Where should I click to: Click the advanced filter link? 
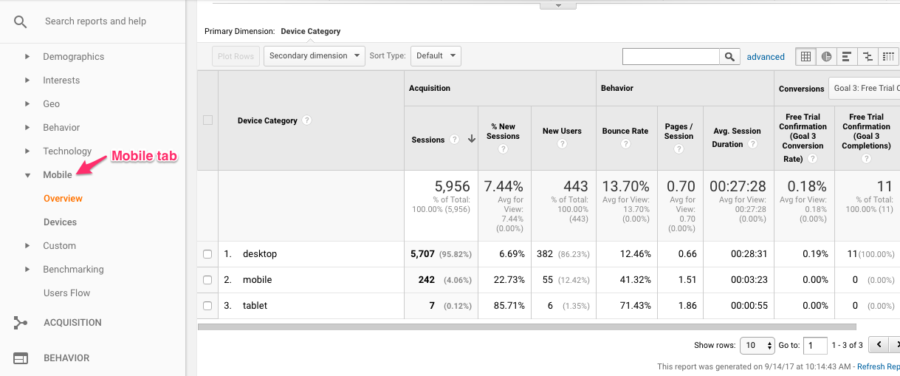[x=766, y=57]
